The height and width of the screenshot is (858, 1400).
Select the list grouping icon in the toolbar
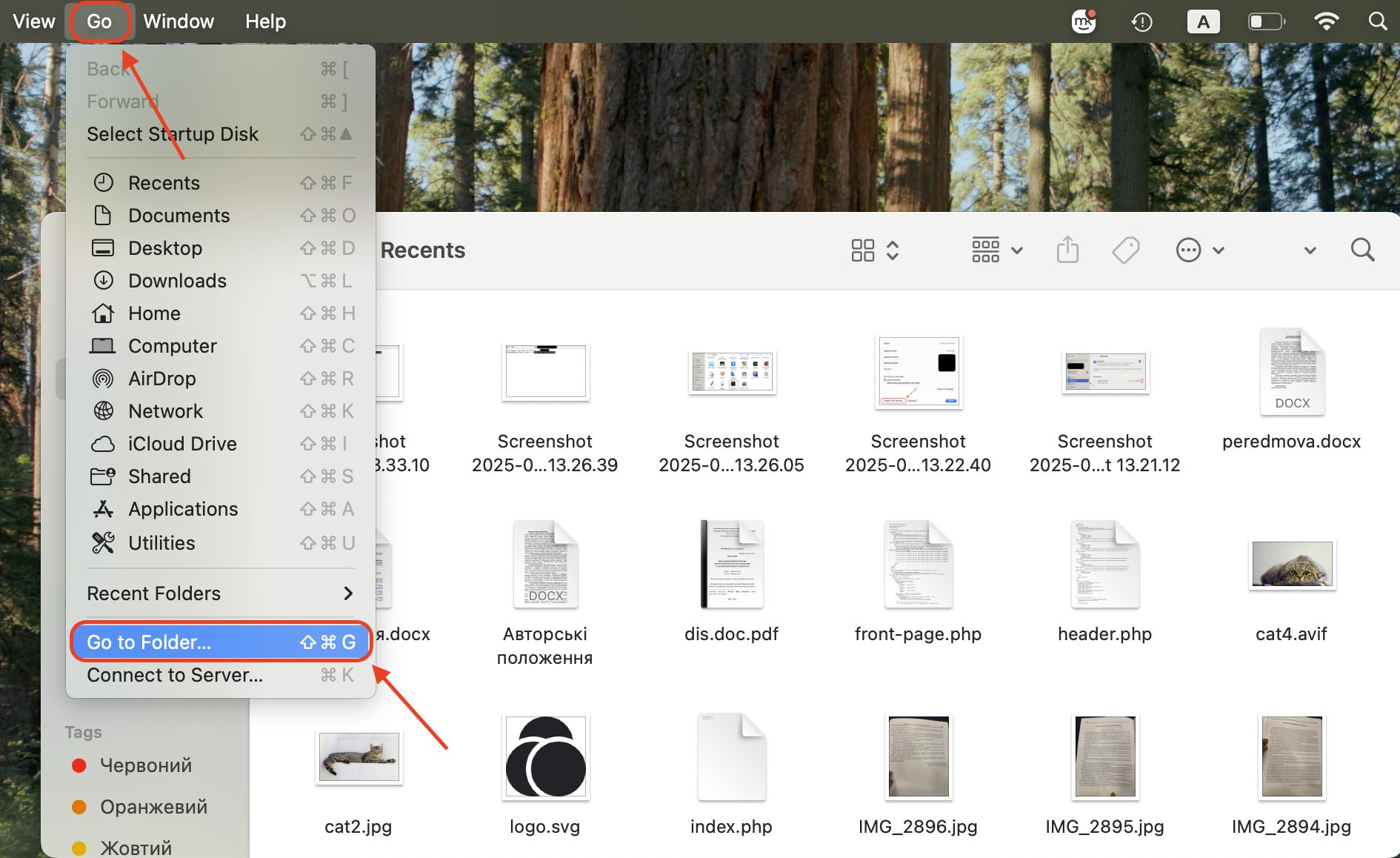(x=986, y=250)
